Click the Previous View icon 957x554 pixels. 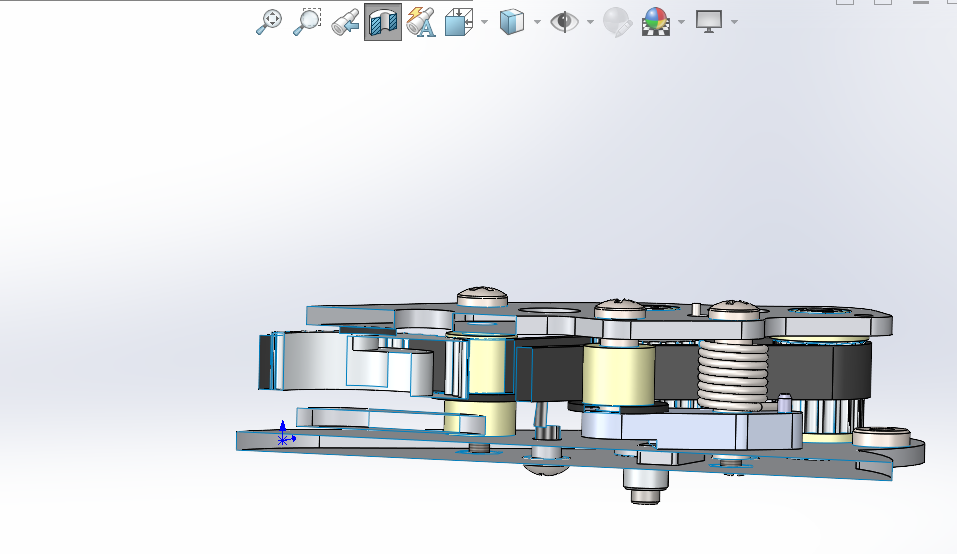[345, 21]
